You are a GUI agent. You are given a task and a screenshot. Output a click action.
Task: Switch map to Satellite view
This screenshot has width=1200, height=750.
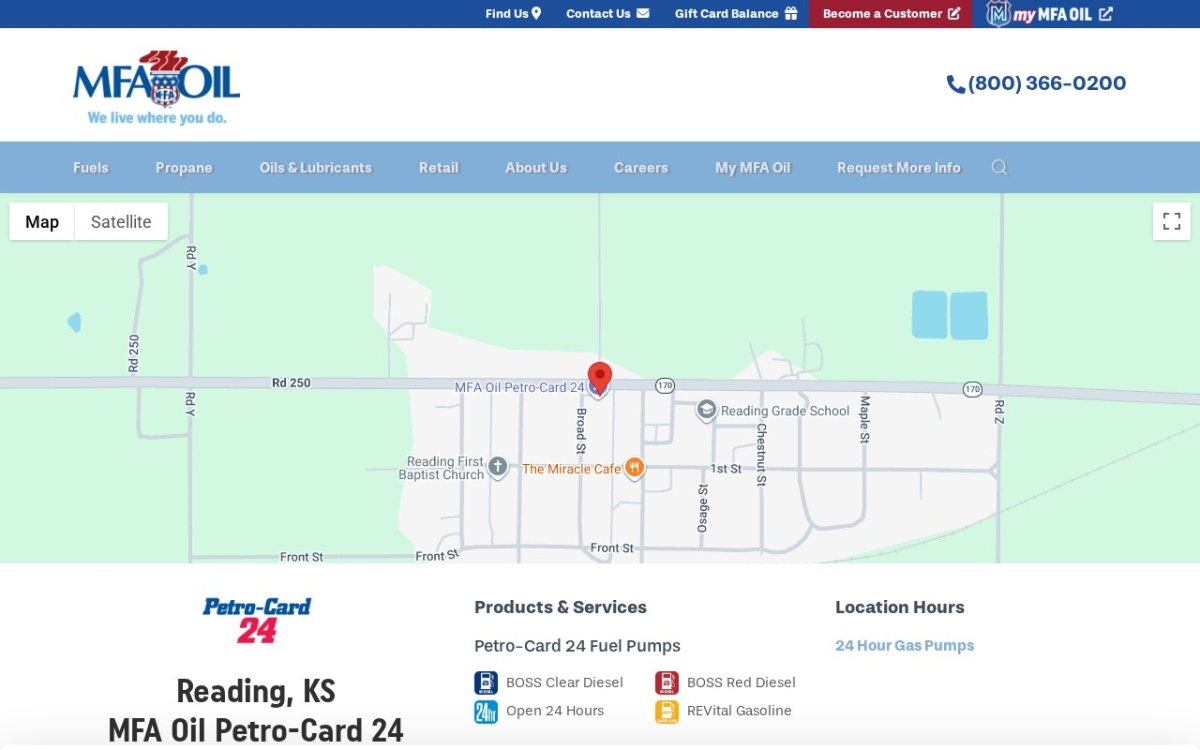pos(121,222)
